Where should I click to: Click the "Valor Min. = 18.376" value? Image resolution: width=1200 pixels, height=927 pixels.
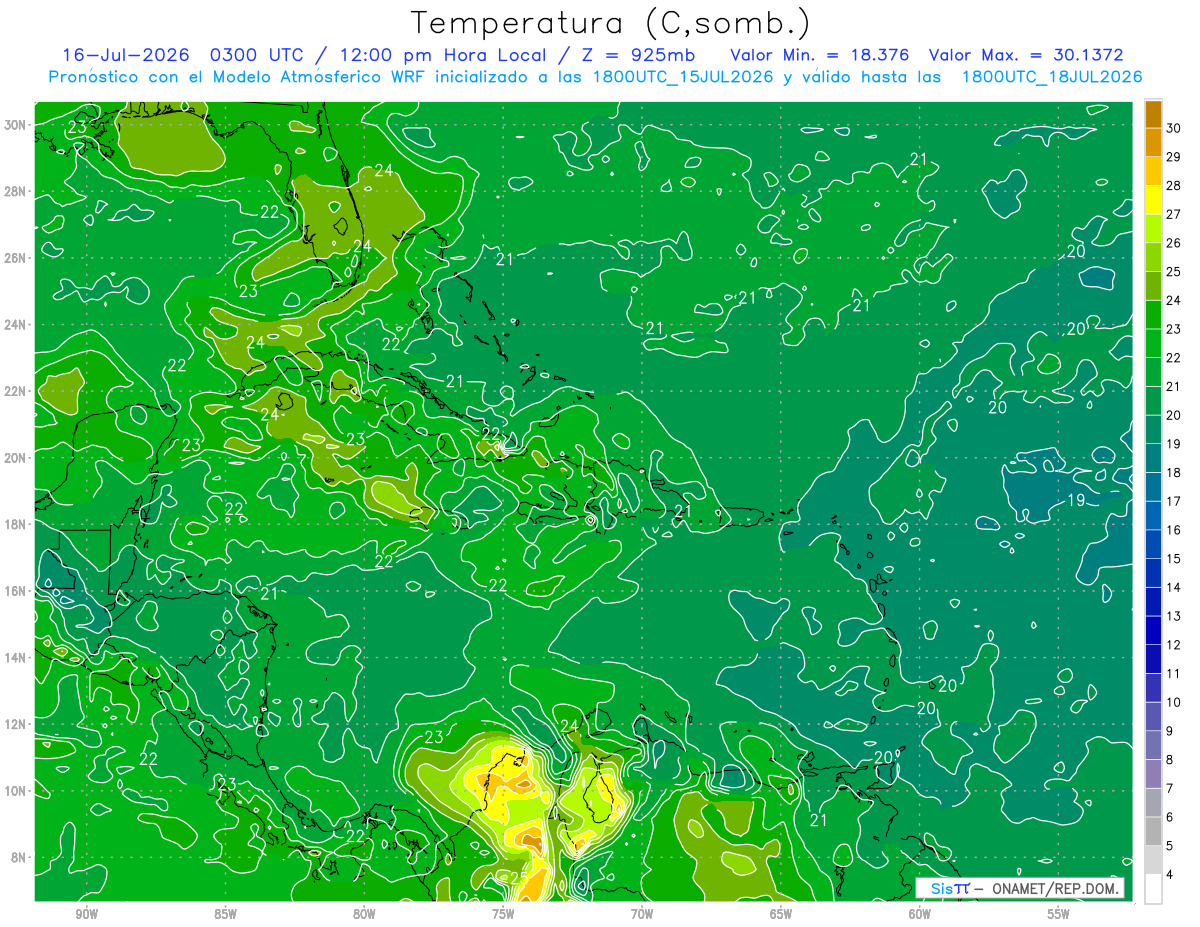pos(820,54)
